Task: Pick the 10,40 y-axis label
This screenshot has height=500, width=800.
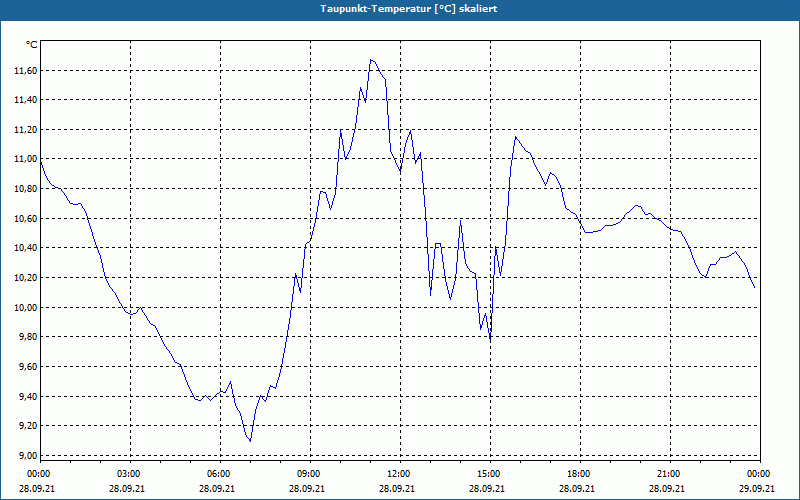Action: pos(26,248)
